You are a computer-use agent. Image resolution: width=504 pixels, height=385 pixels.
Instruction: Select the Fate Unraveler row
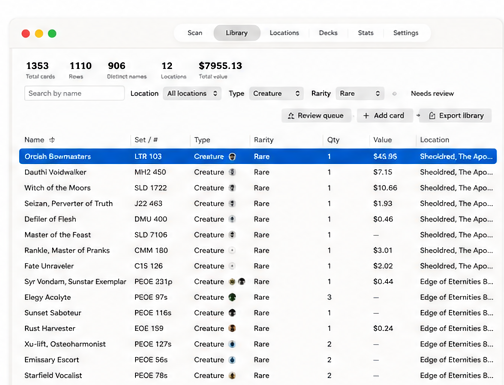pos(258,266)
